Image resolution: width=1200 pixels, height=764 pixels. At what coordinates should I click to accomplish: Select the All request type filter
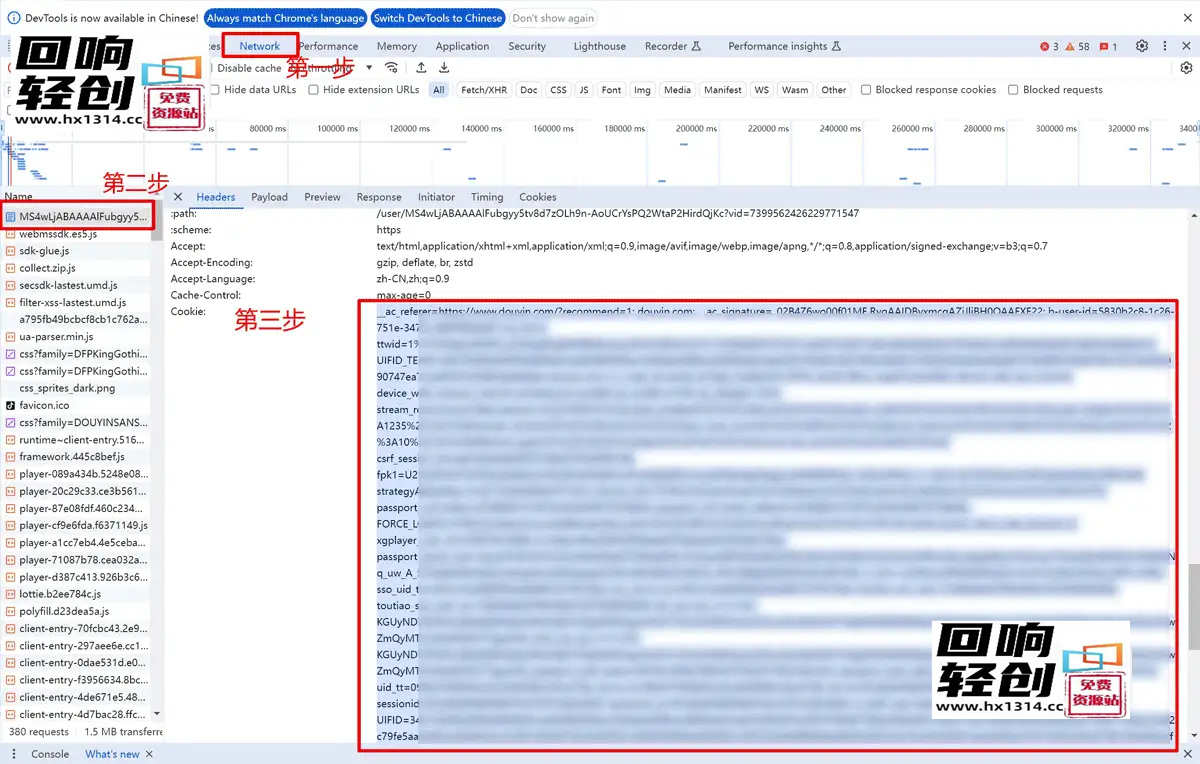pos(438,90)
